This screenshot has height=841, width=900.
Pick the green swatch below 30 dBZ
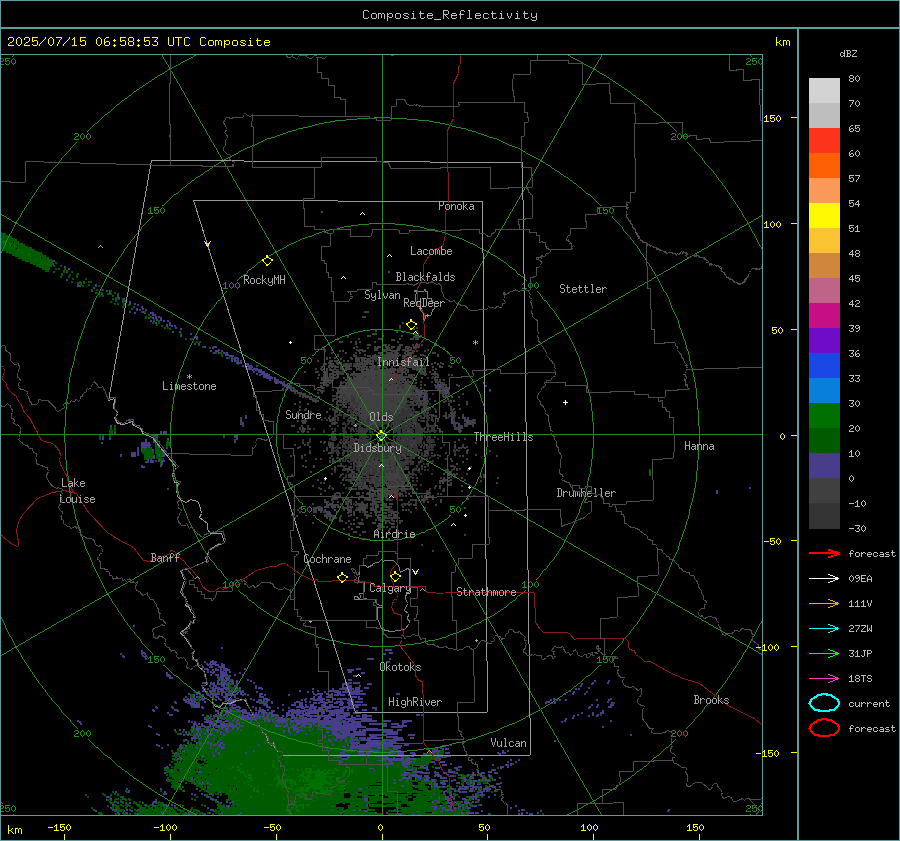824,416
